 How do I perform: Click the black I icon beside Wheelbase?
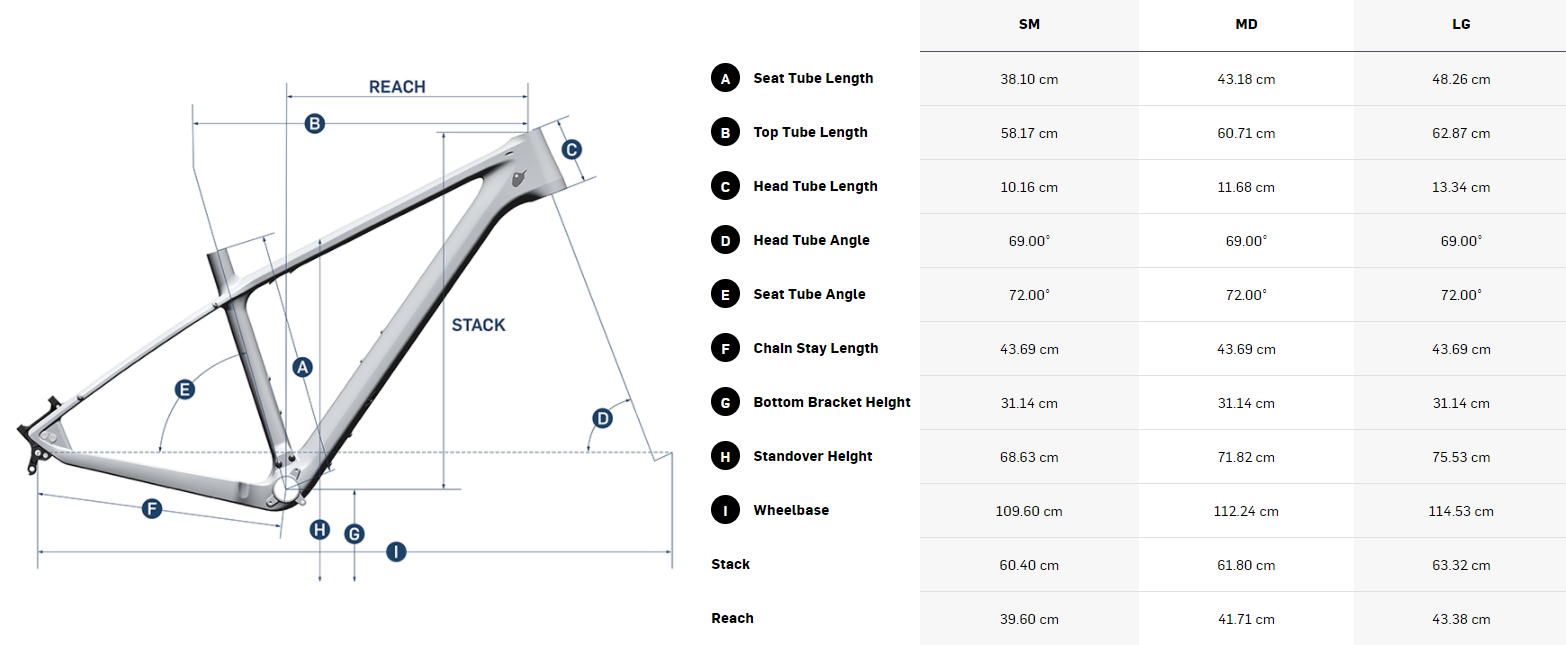(x=725, y=510)
